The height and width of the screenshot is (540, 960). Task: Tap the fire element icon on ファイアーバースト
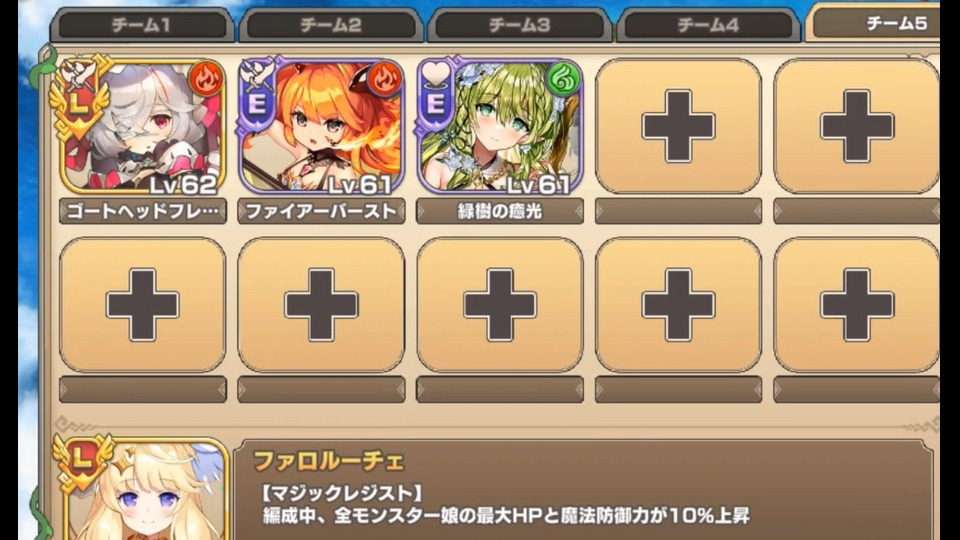coord(385,78)
